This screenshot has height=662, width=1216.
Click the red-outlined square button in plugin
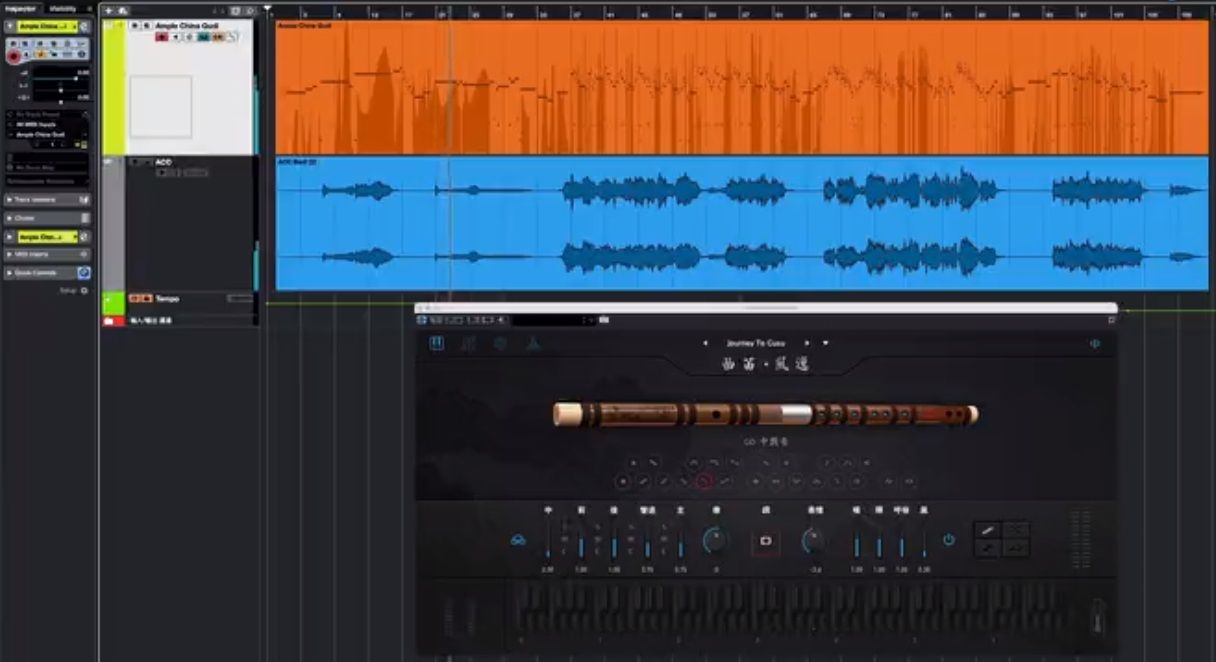[766, 541]
